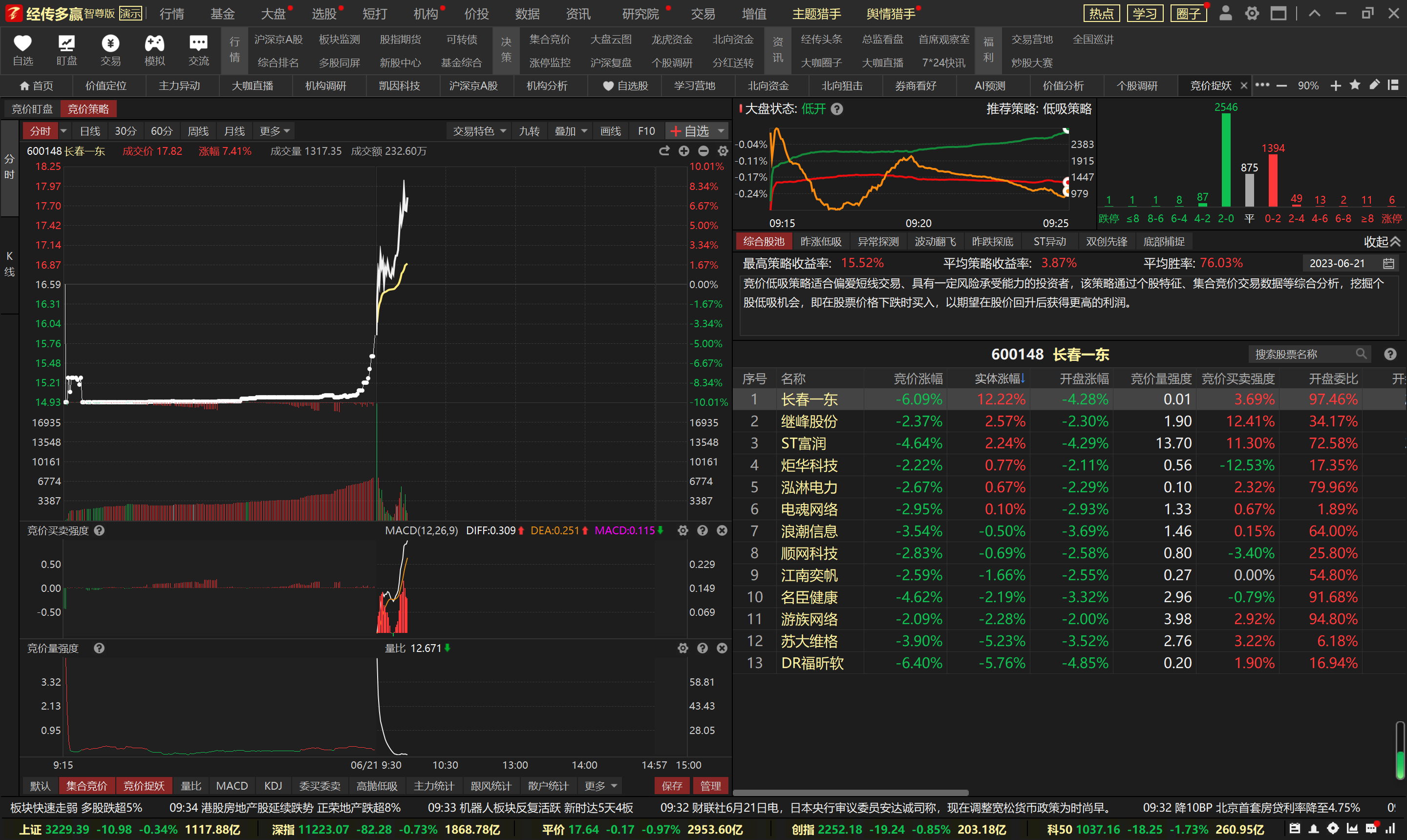
Task: Open the user account icon
Action: click(1225, 13)
